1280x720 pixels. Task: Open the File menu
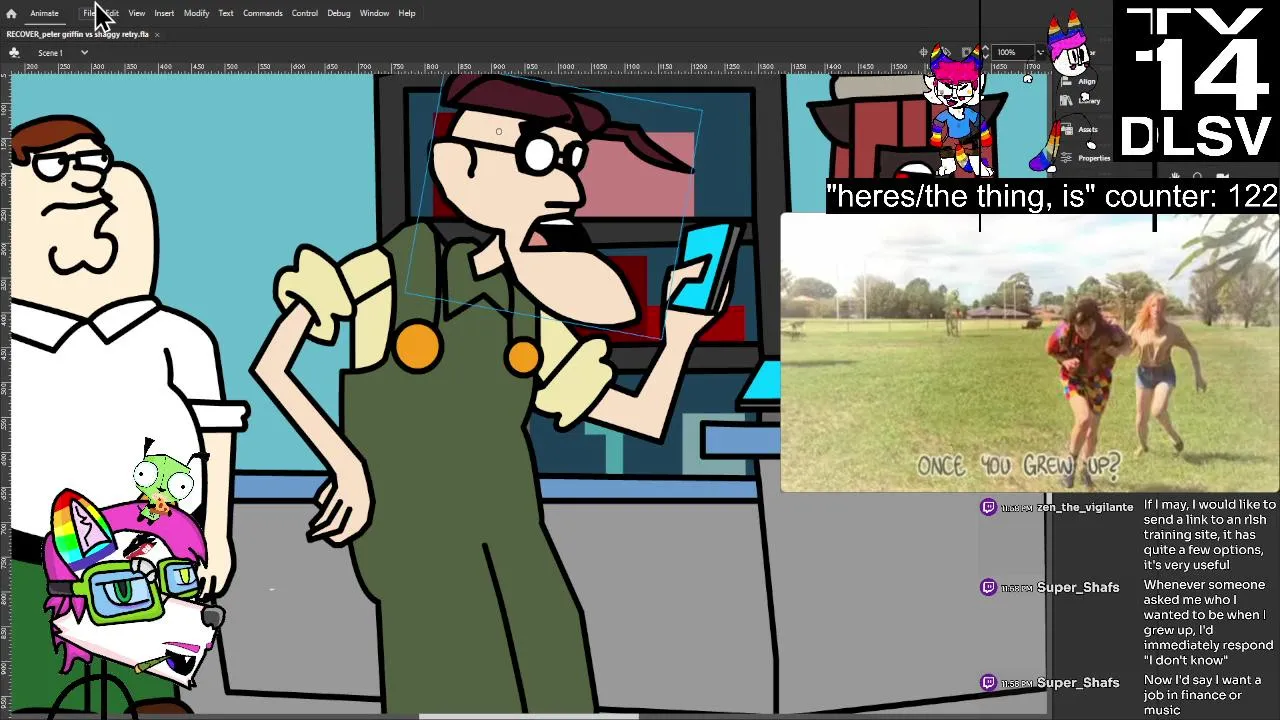point(89,13)
